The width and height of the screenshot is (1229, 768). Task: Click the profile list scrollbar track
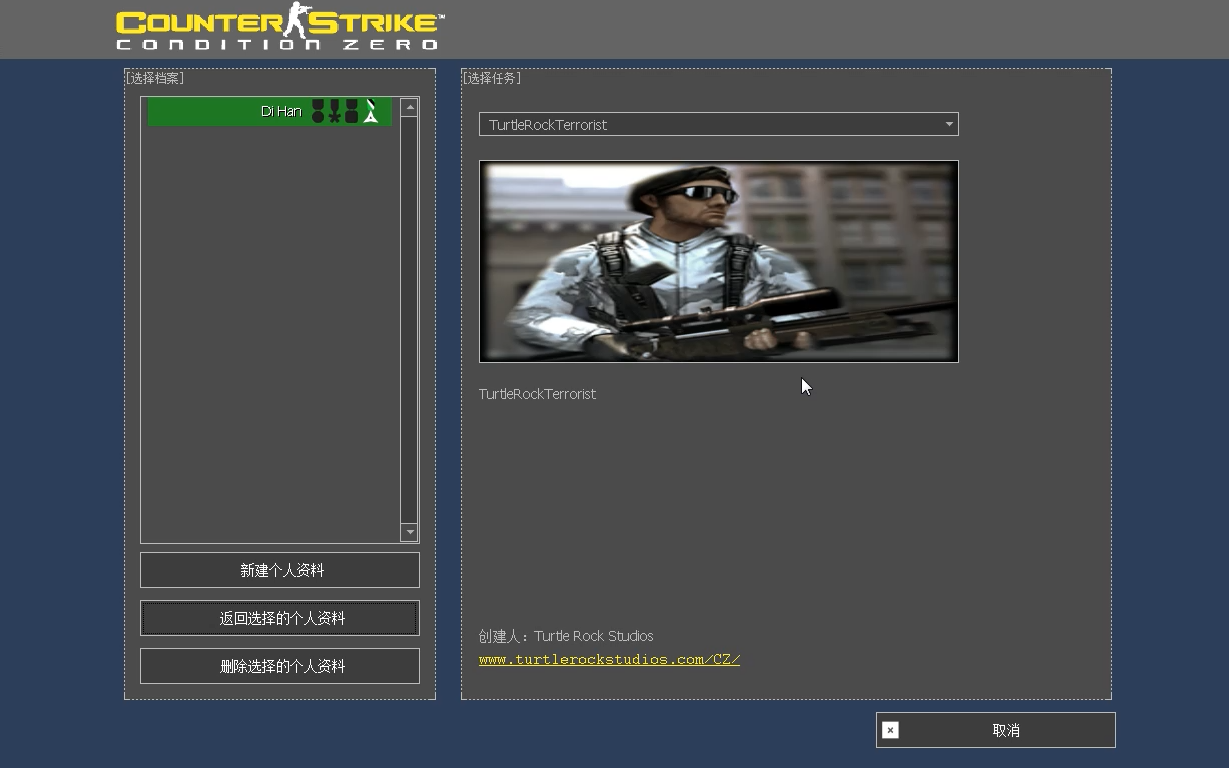pyautogui.click(x=409, y=320)
